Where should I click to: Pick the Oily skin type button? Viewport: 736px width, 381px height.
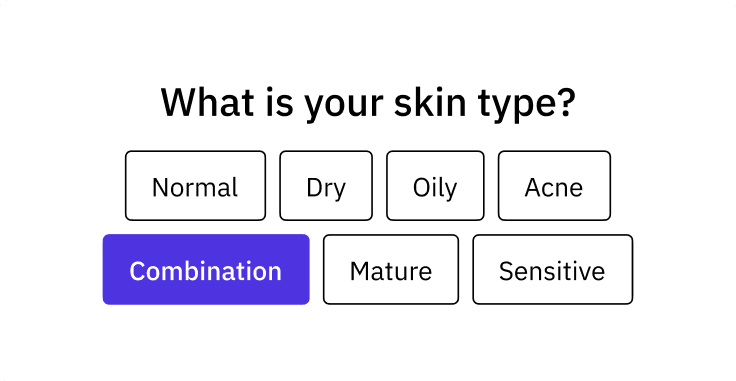(435, 186)
